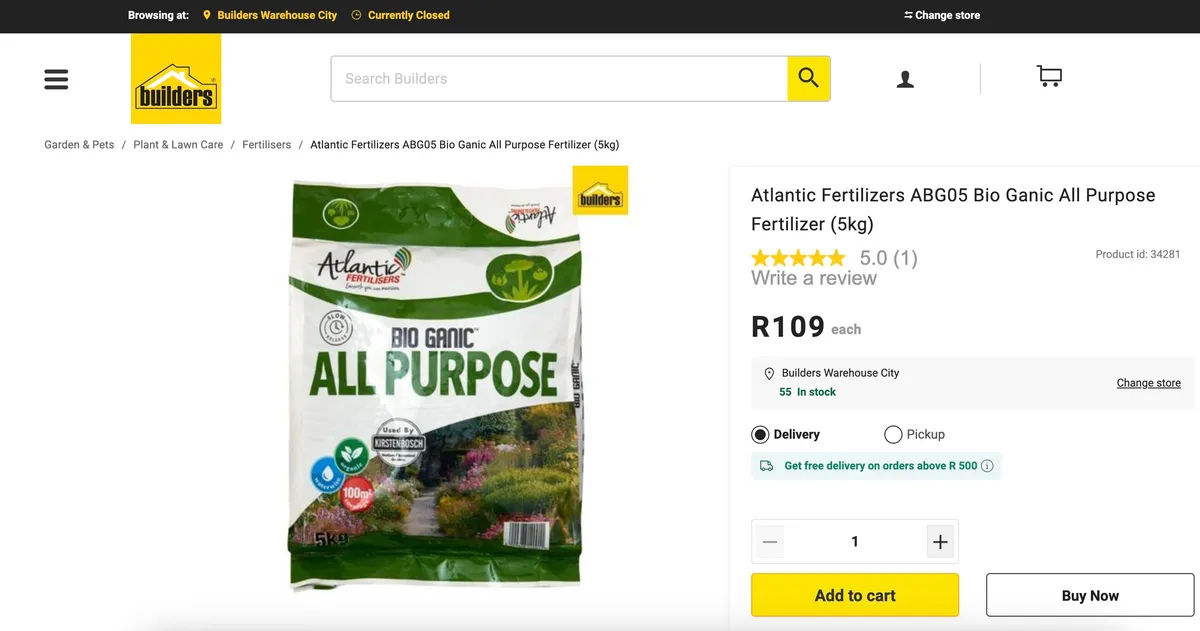Select the Delivery radio option
1200x631 pixels.
coord(760,435)
